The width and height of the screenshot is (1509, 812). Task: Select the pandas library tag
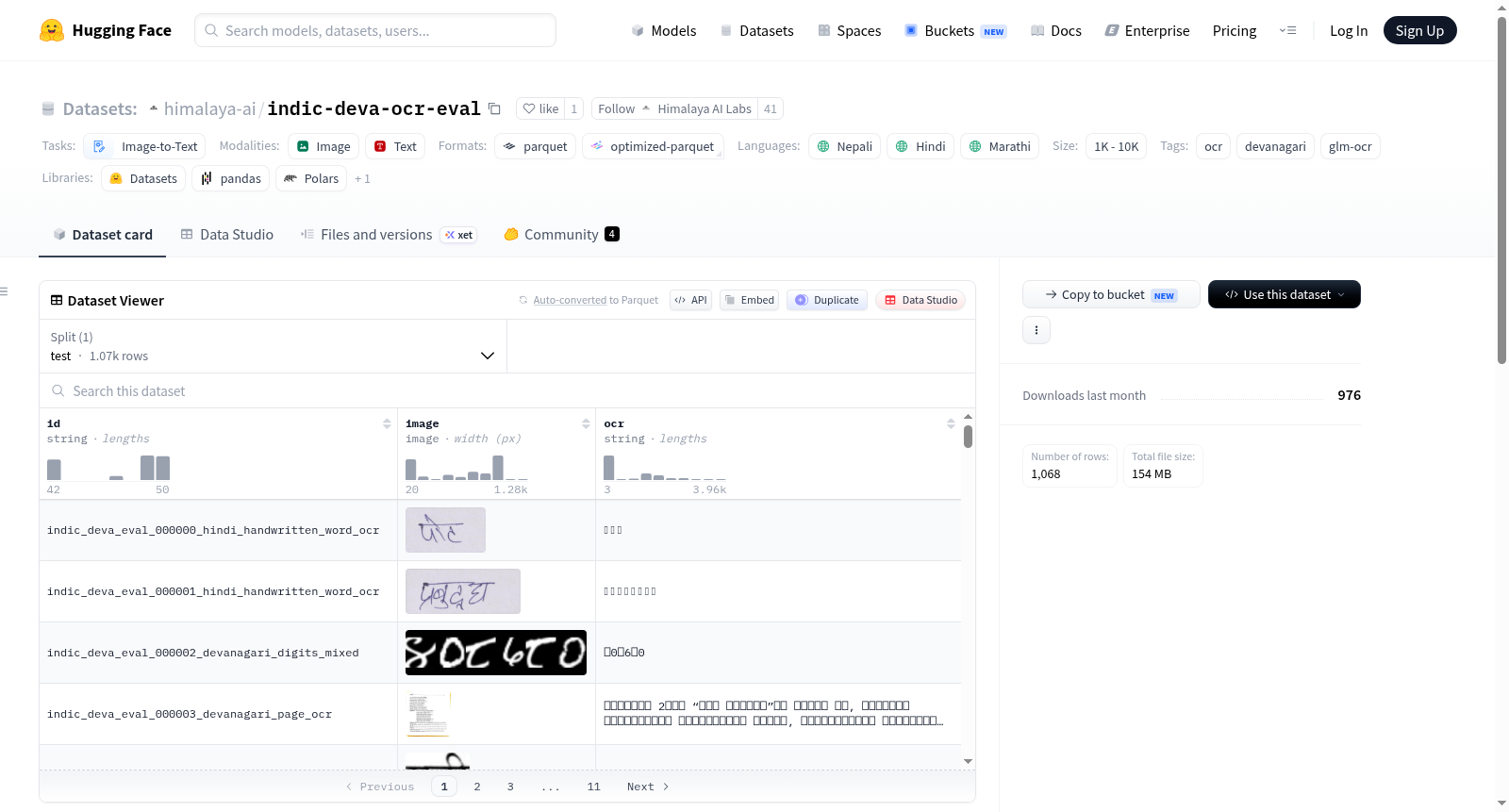pos(231,178)
